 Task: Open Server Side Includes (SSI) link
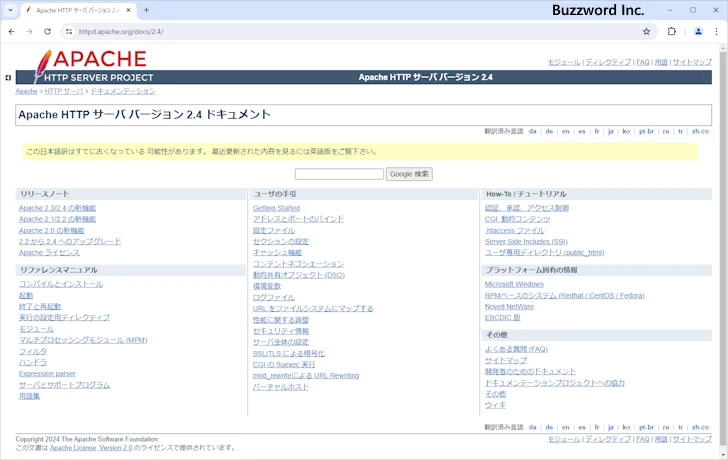526,241
